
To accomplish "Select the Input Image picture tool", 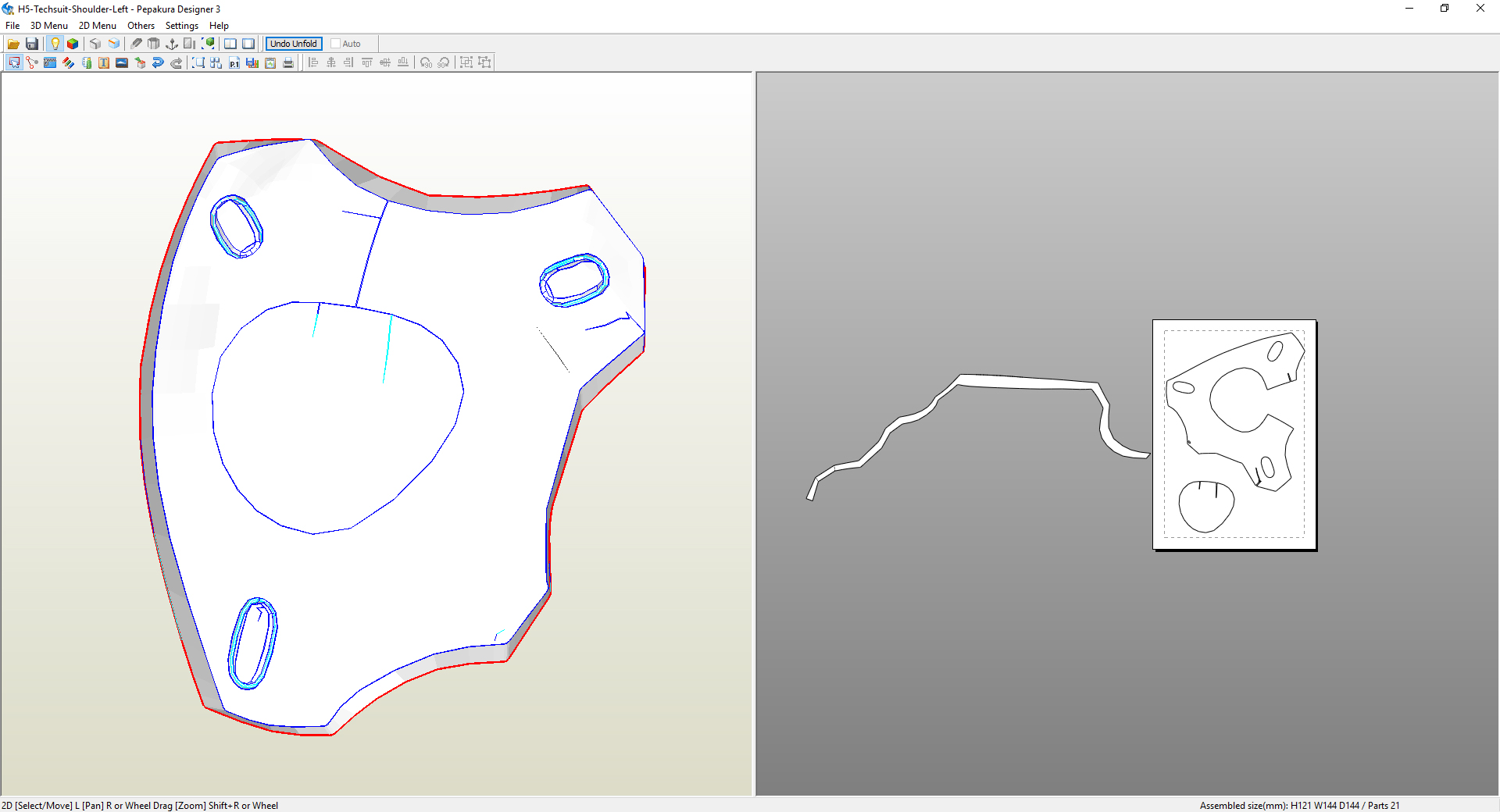I will point(122,62).
